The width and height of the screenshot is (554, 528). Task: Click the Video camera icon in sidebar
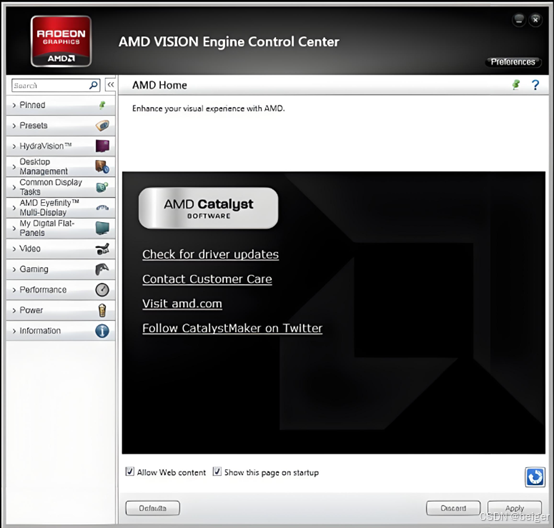102,249
